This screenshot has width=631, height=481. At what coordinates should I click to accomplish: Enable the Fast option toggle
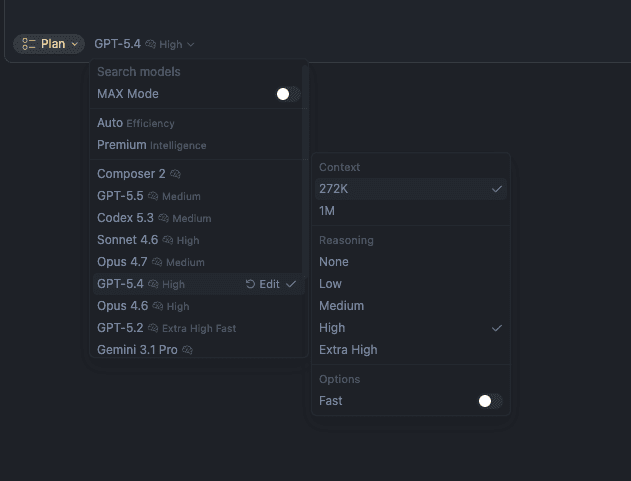[x=490, y=401]
